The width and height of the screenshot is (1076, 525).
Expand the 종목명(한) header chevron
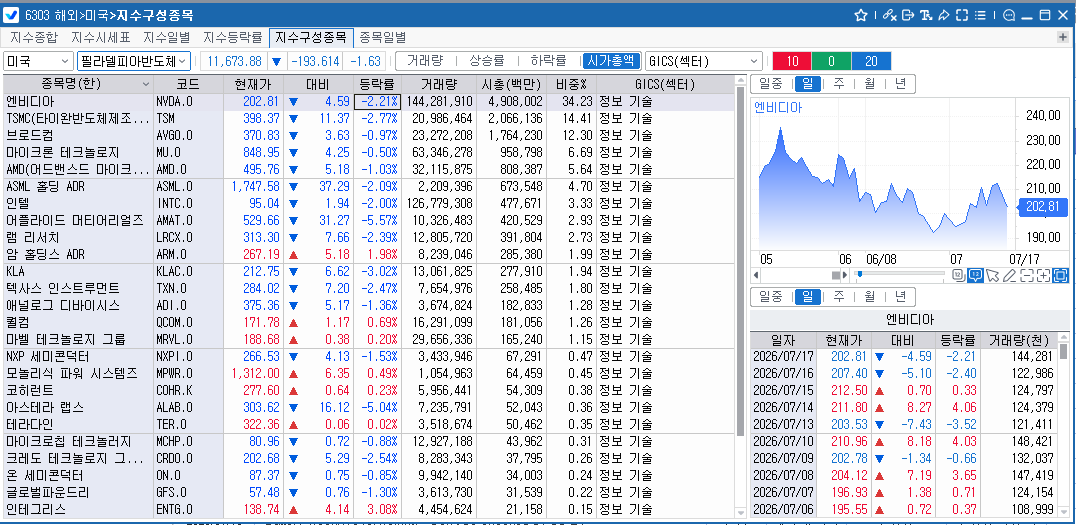[145, 84]
